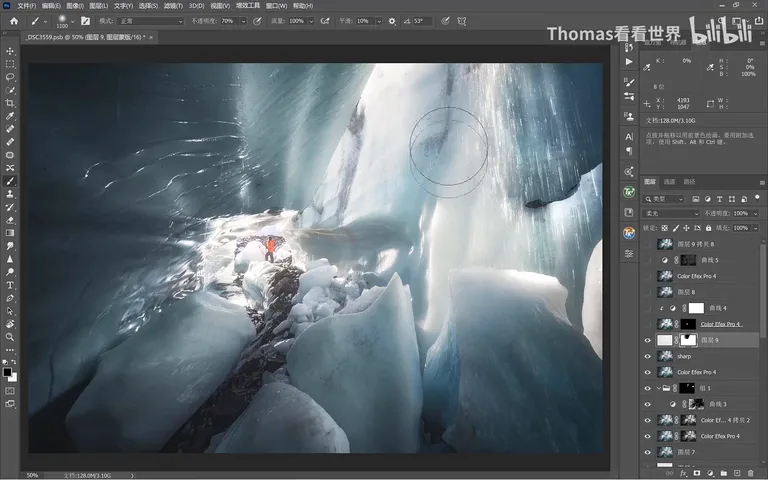
Task: Open the opacity 70% dropdown arrow
Action: (x=243, y=22)
